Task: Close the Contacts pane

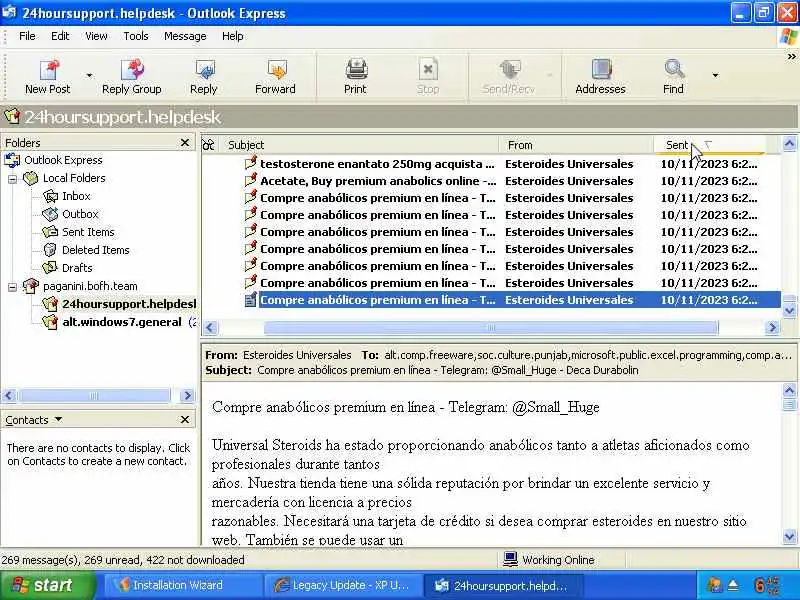Action: [x=185, y=419]
